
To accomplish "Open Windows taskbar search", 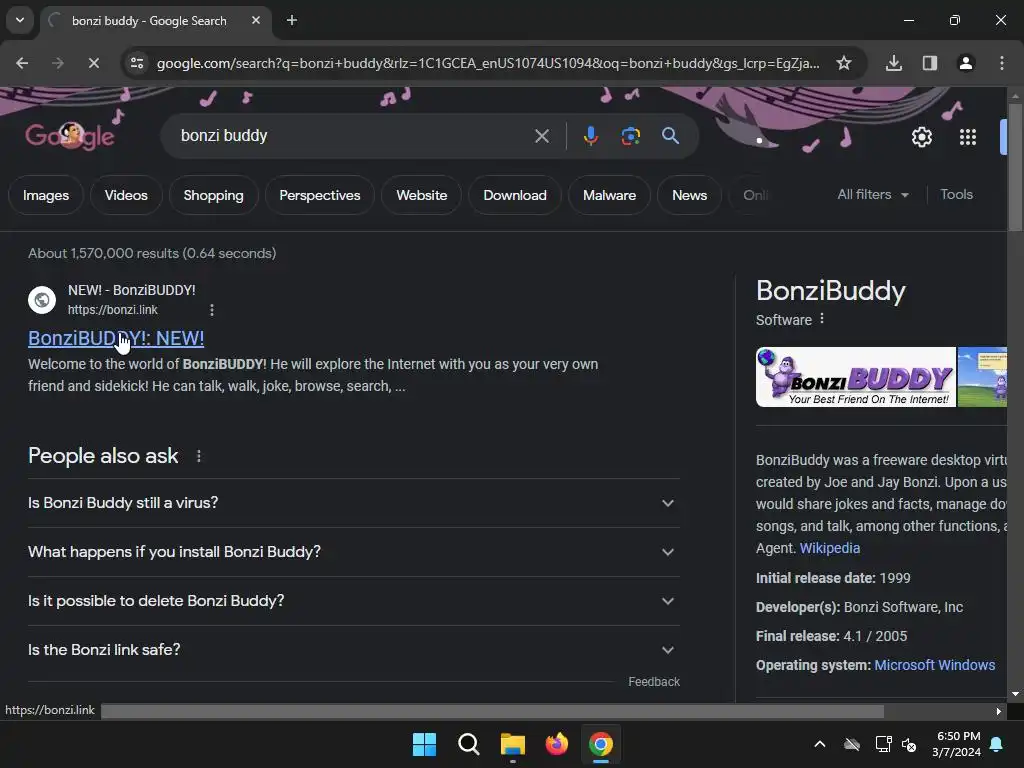I will pyautogui.click(x=468, y=744).
